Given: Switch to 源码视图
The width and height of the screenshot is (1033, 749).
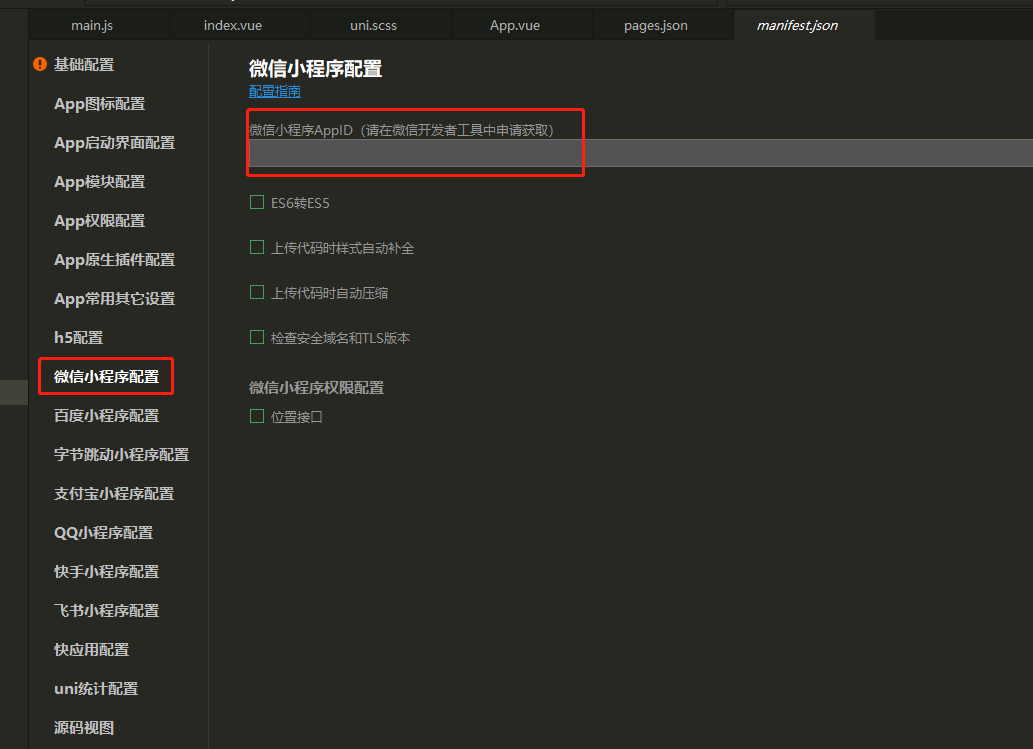Looking at the screenshot, I should 84,727.
